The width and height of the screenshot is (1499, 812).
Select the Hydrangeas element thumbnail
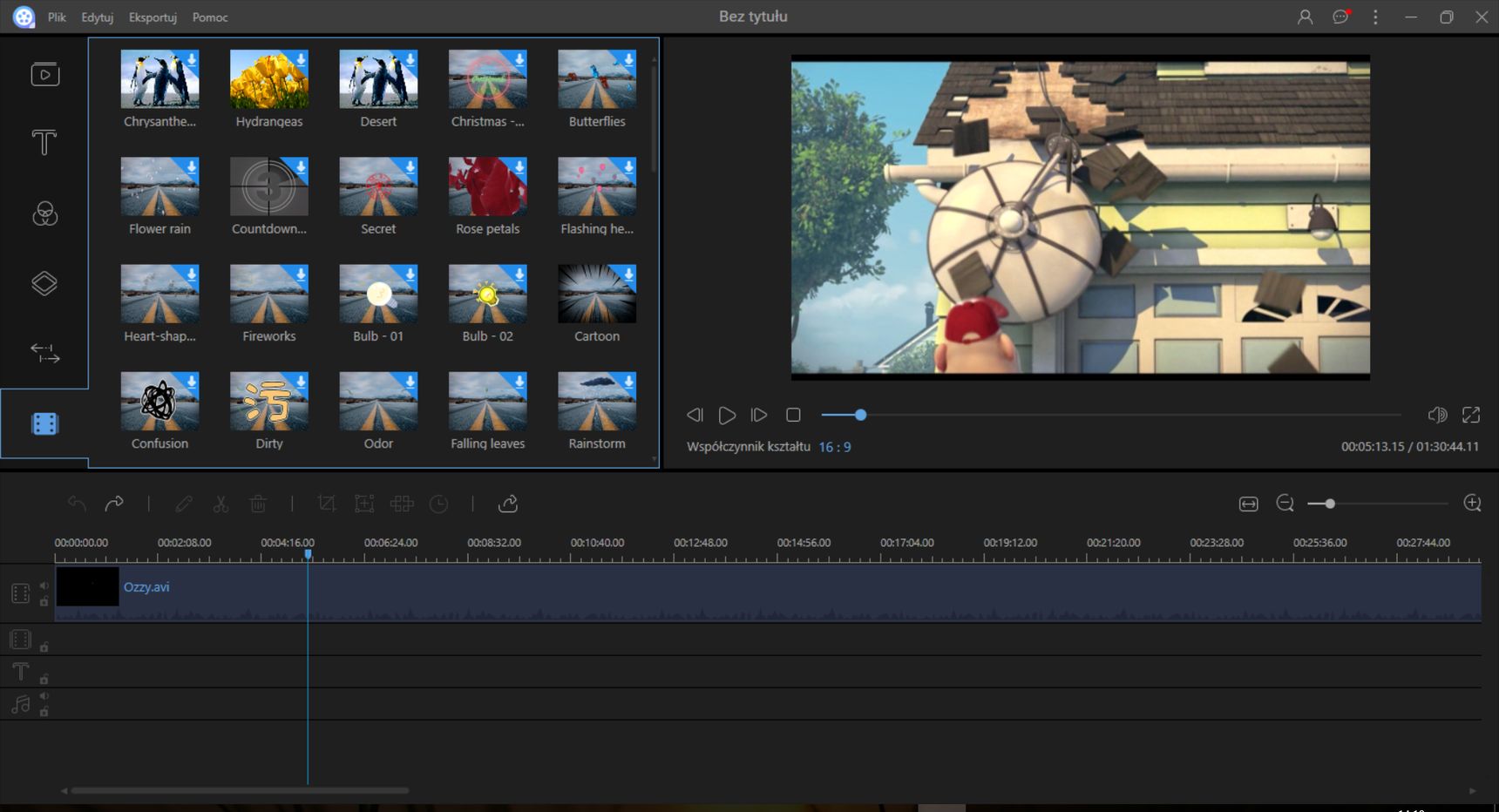(x=269, y=78)
